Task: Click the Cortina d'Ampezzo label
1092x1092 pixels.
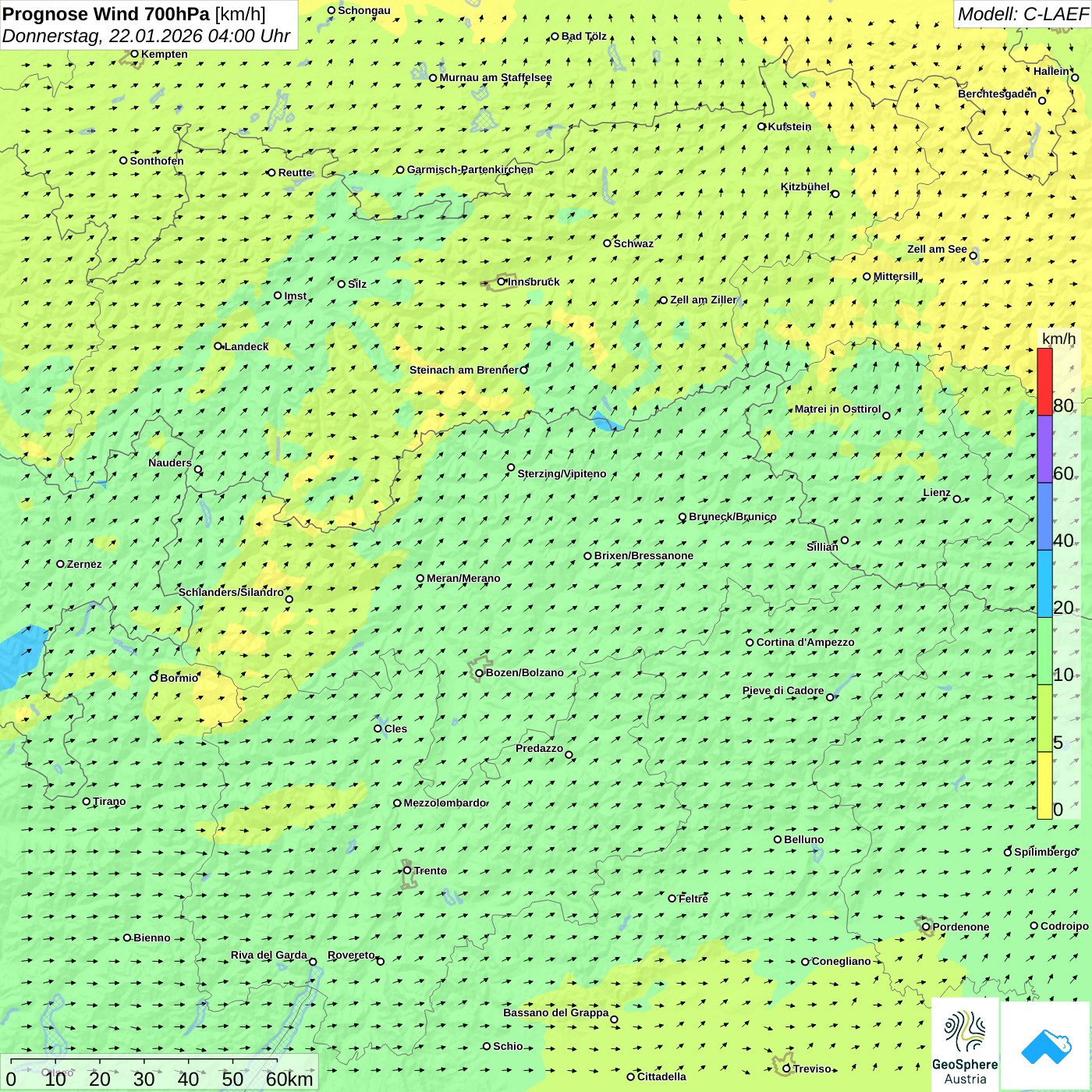Action: point(805,642)
